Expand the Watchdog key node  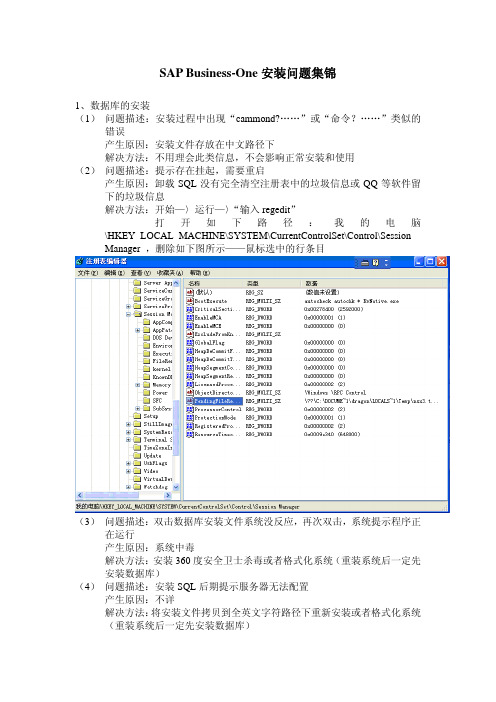coord(128,487)
